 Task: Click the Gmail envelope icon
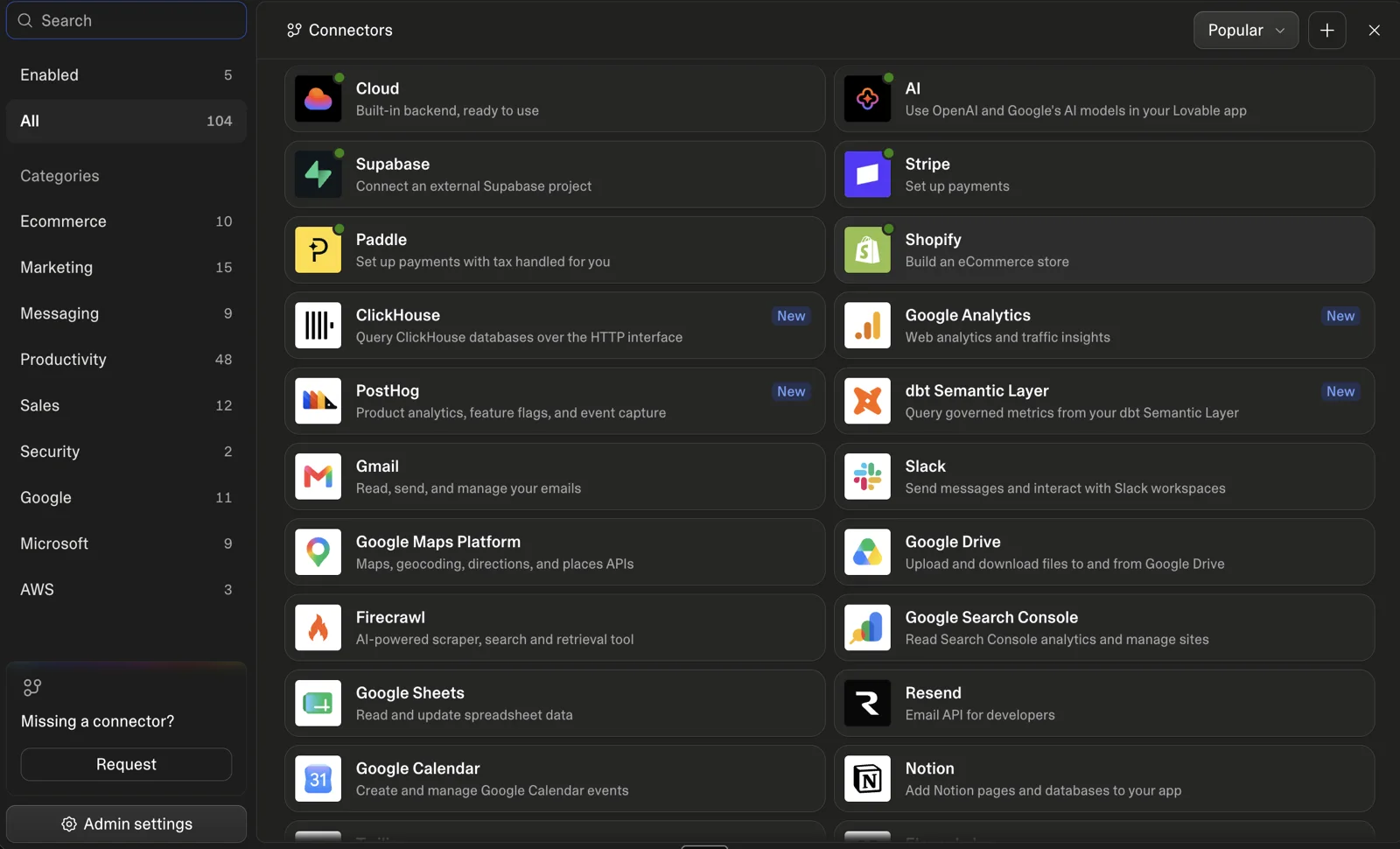tap(318, 477)
